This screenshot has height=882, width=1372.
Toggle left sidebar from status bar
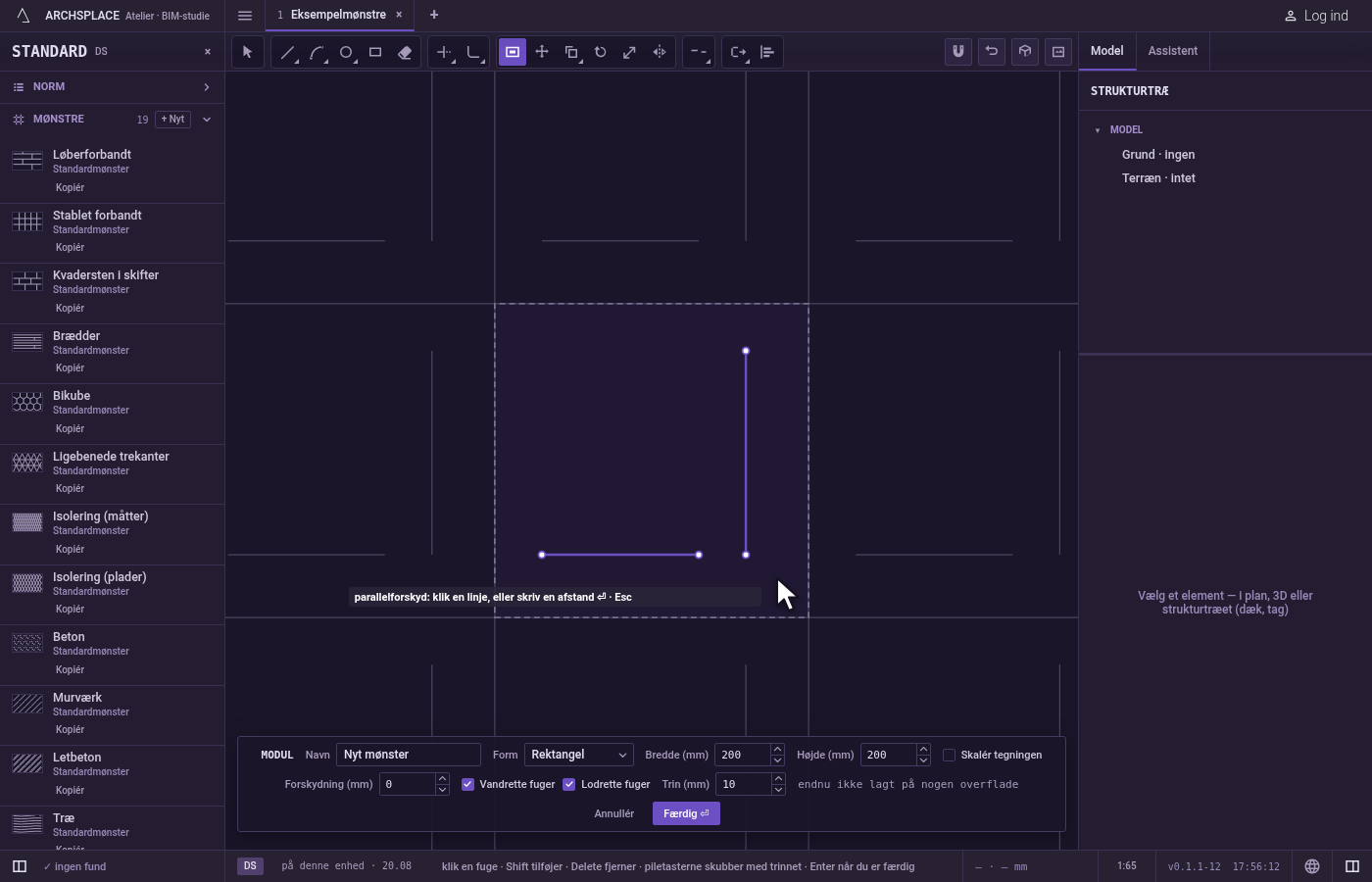(19, 866)
